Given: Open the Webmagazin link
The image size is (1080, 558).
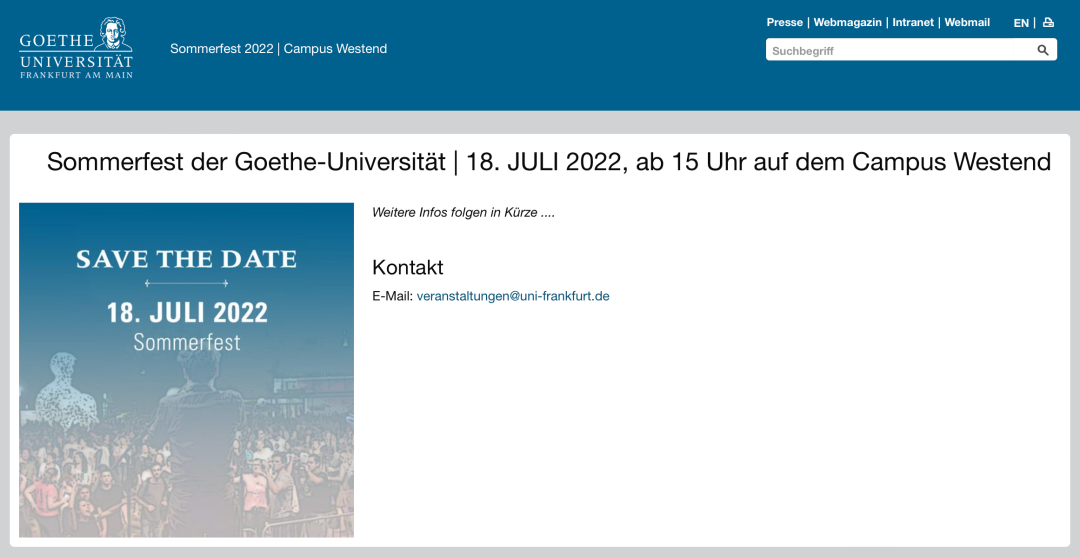Looking at the screenshot, I should (847, 22).
